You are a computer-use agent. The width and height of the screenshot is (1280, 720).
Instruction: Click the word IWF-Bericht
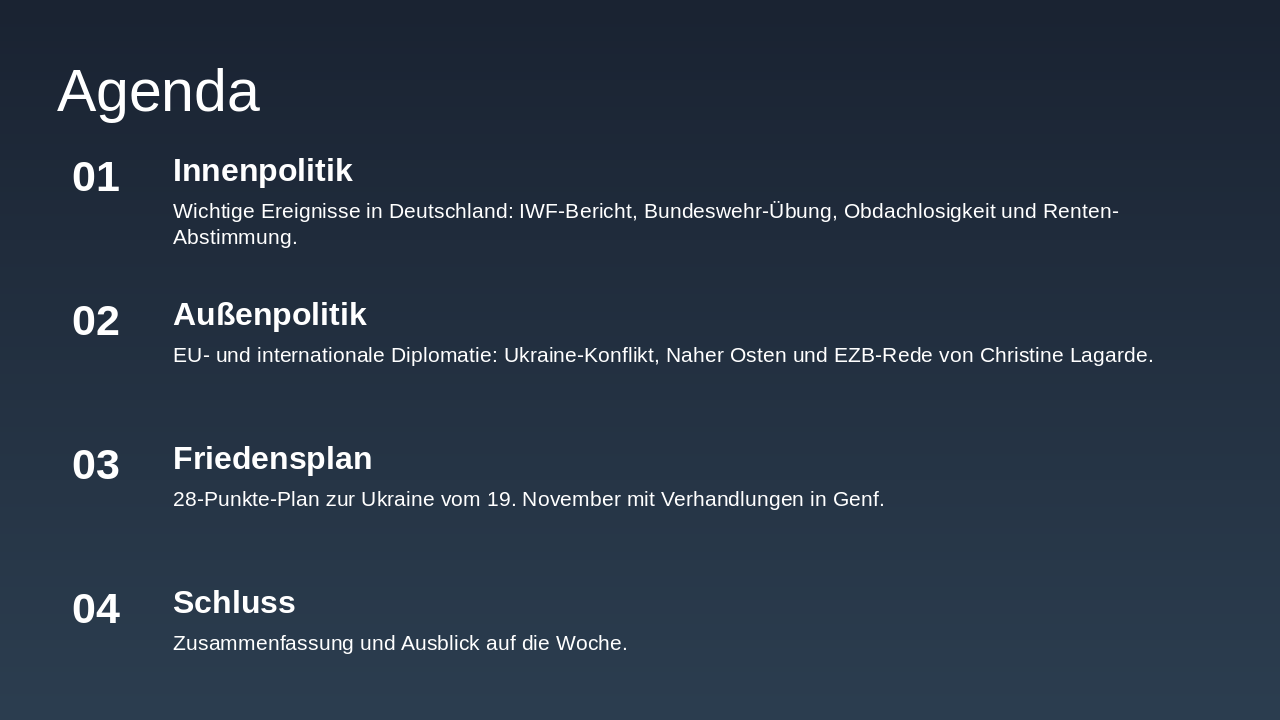click(x=576, y=211)
